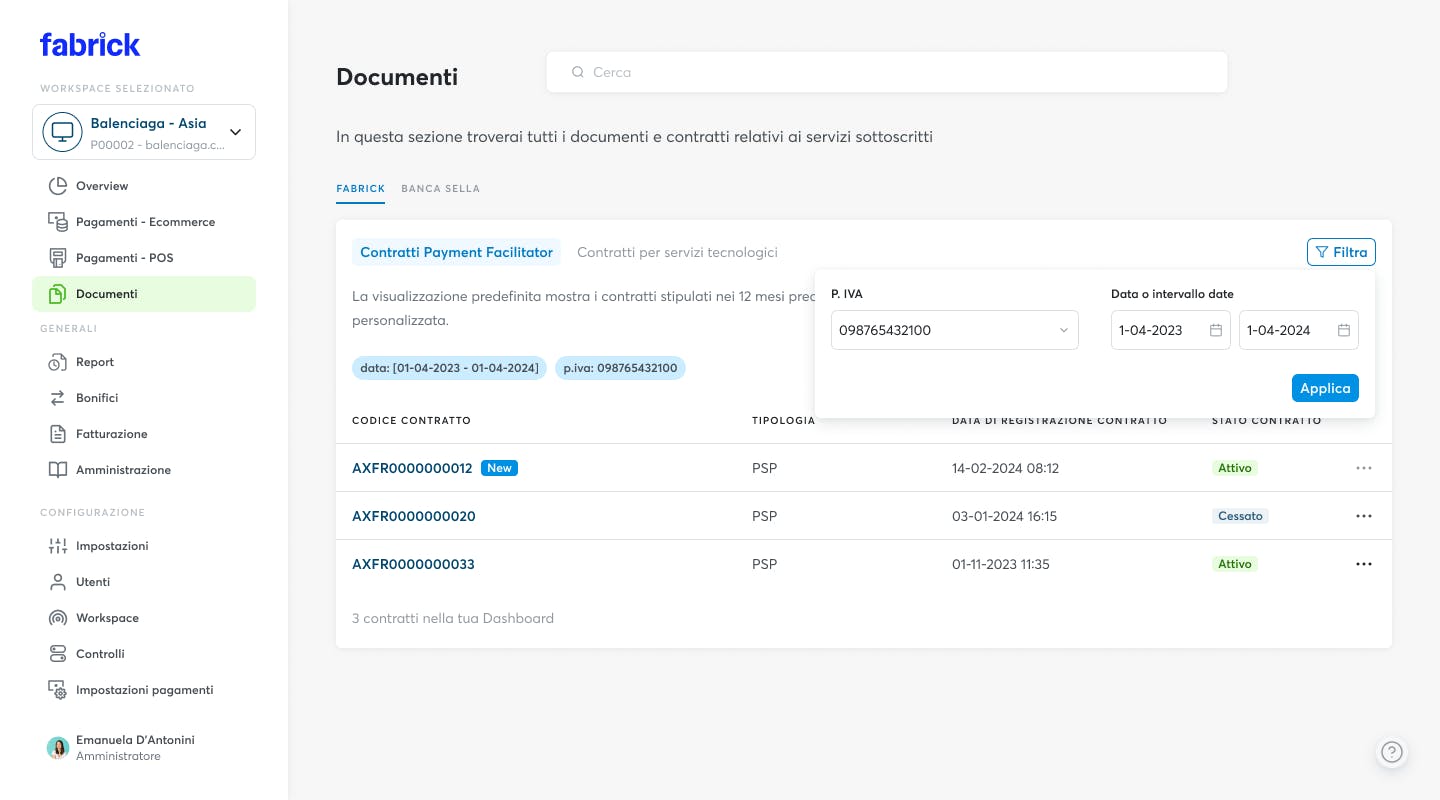This screenshot has height=800, width=1440.
Task: Click the Utenti person icon
Action: coord(58,582)
